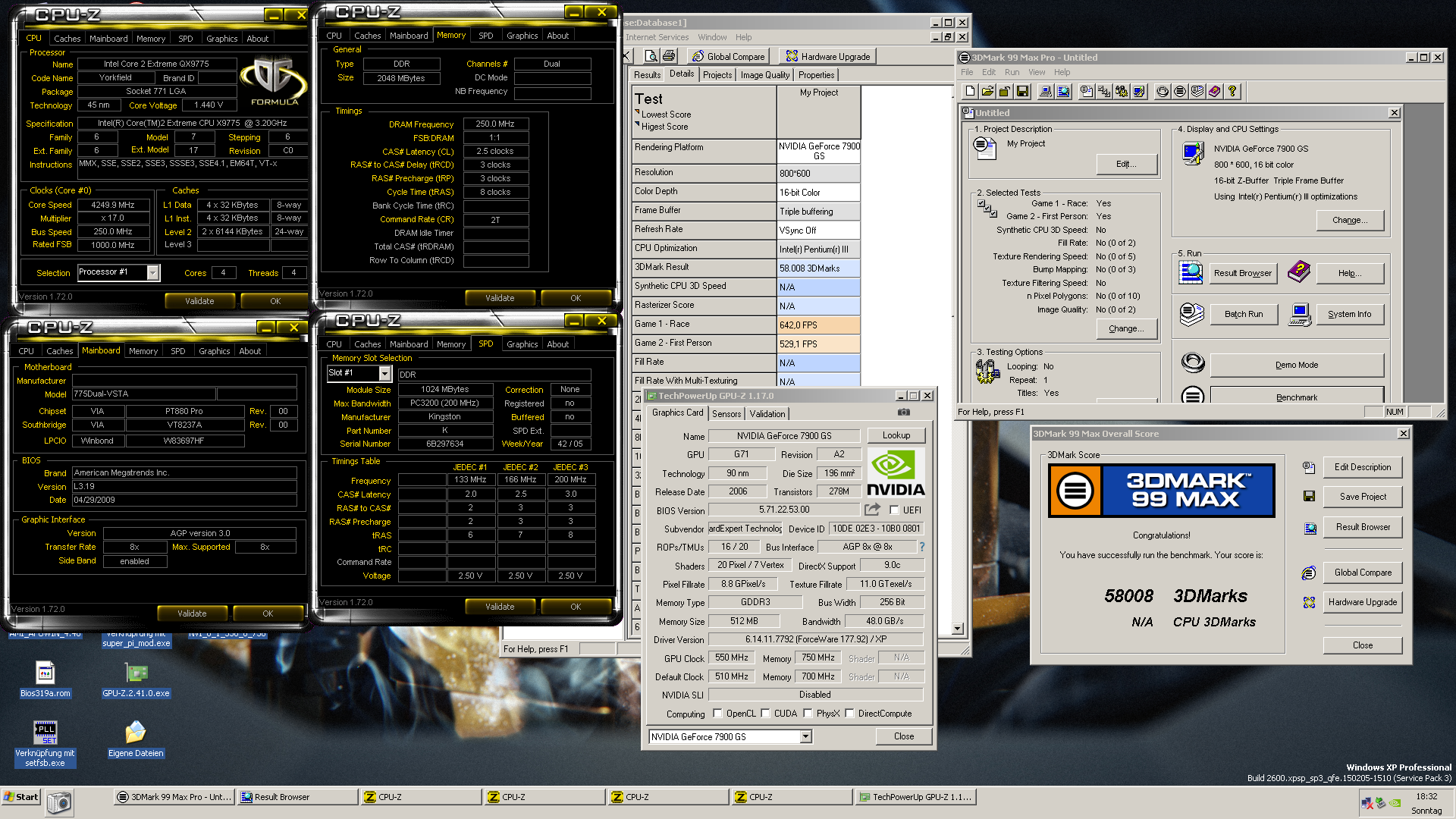Click the '642,0 FPS' Game 1 Race result cell
Viewport: 1456px width, 819px height.
coord(819,325)
